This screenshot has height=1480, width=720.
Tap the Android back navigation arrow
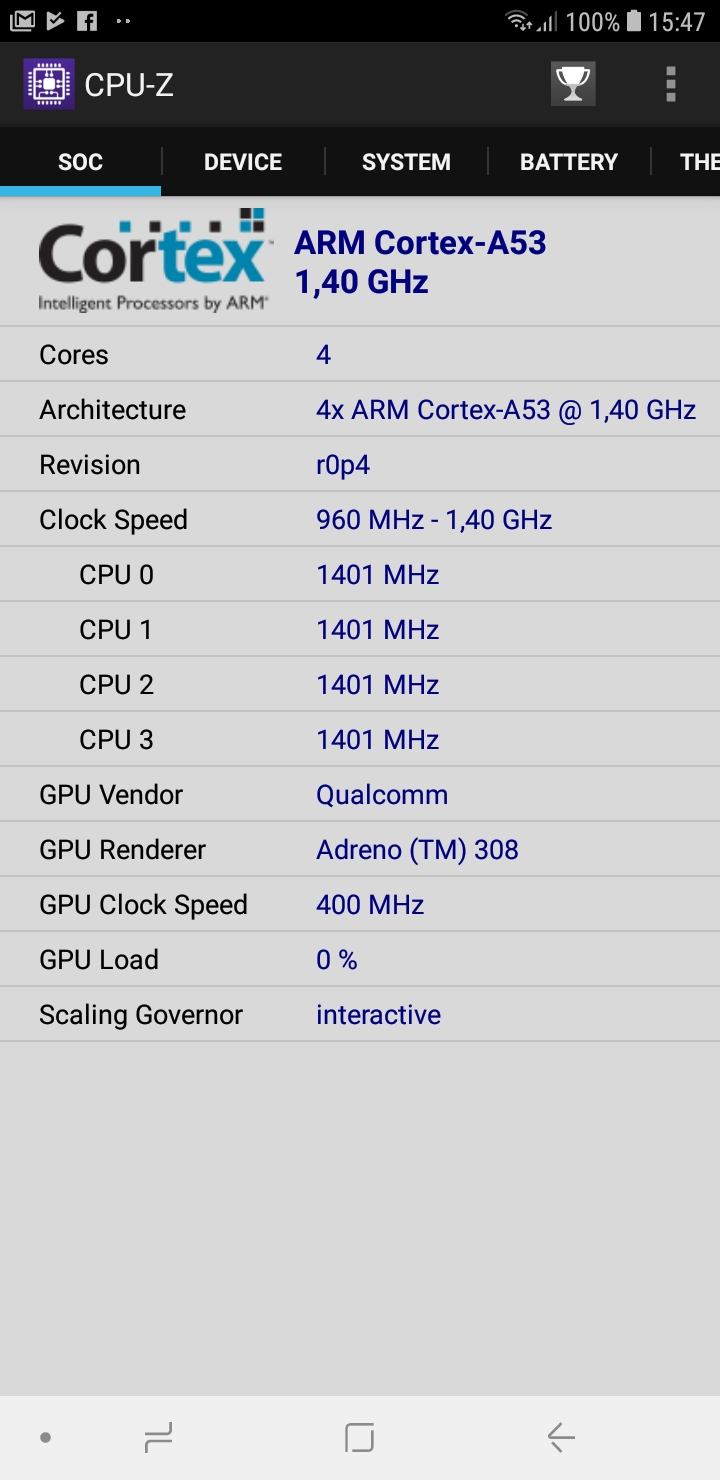(x=561, y=1438)
